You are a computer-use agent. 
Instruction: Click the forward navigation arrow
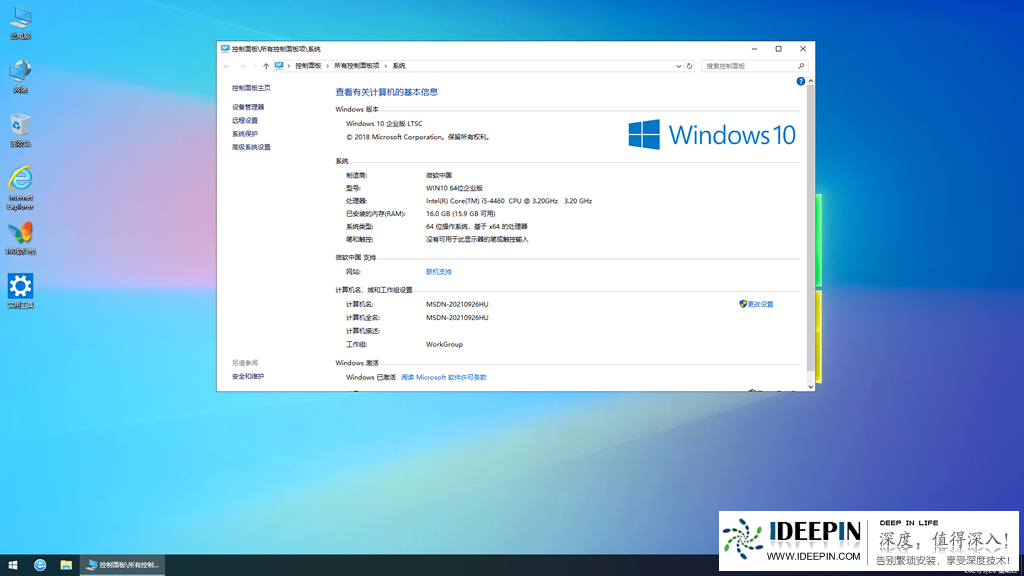[x=242, y=66]
